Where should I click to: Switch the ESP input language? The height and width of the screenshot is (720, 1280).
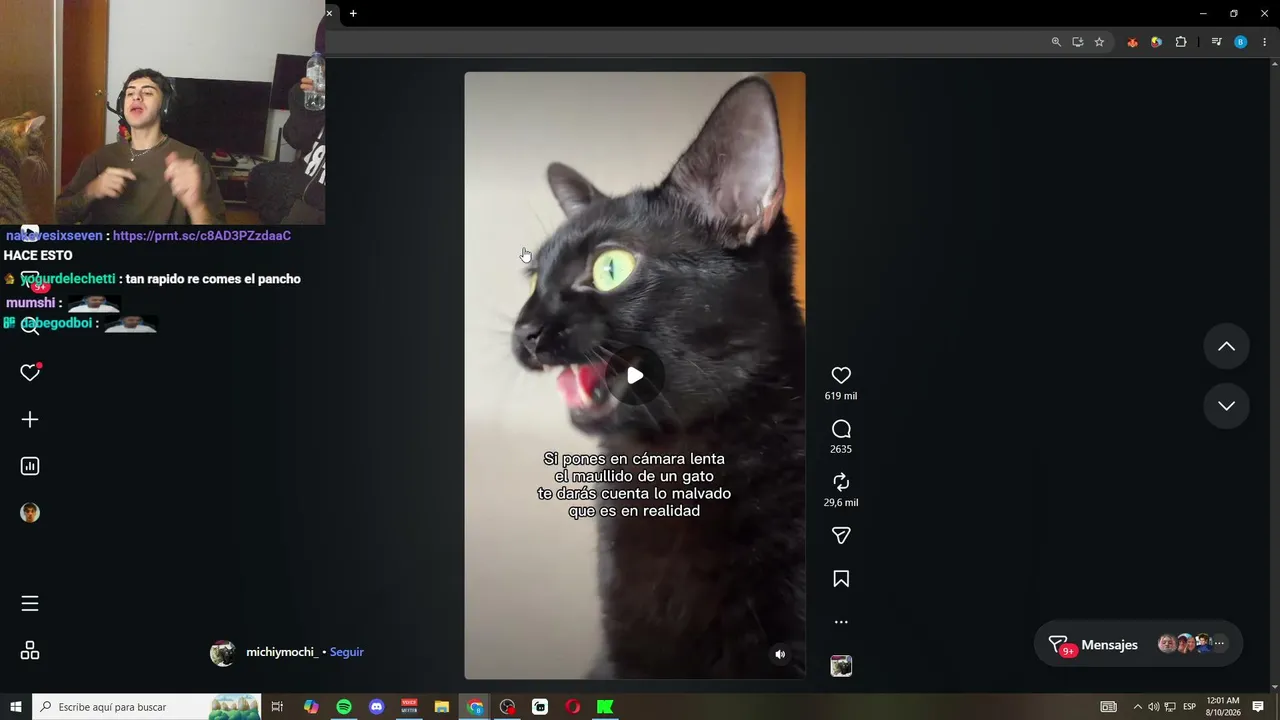click(x=1190, y=707)
